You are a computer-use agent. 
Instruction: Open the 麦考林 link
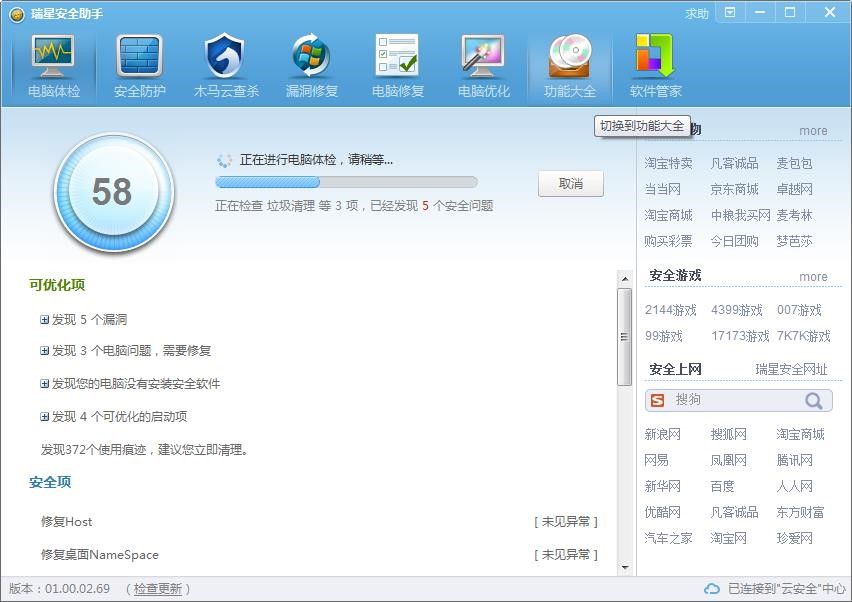click(794, 216)
